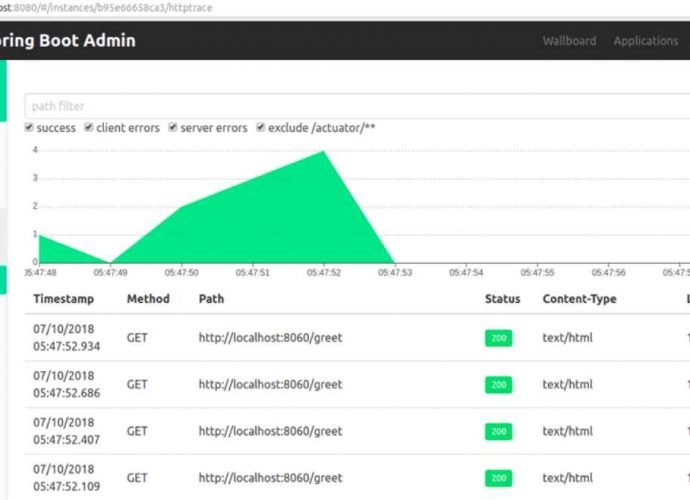This screenshot has width=690, height=500.
Task: Open the Applications navigation item
Action: point(645,41)
